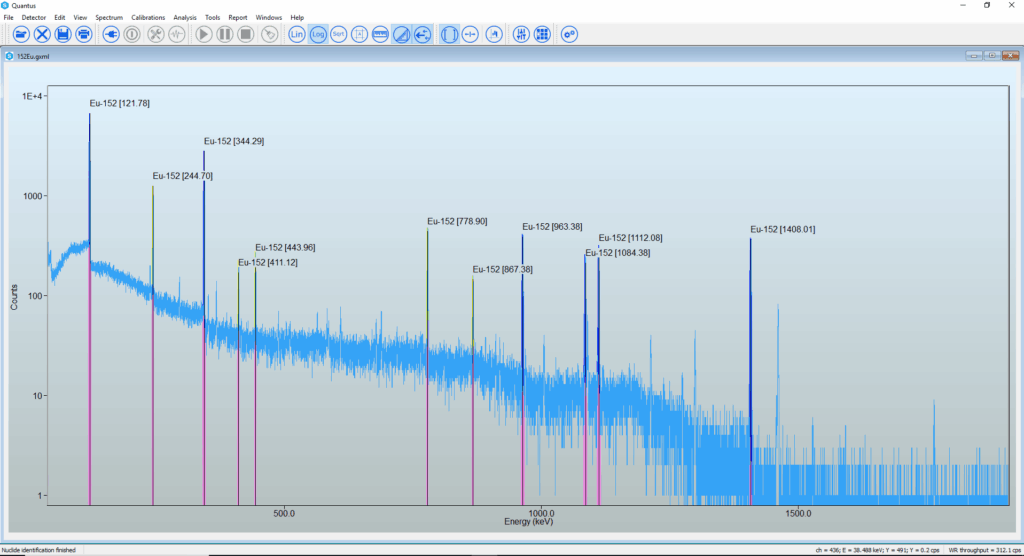
Task: Click the grid matrix toolbar icon
Action: pyautogui.click(x=542, y=35)
